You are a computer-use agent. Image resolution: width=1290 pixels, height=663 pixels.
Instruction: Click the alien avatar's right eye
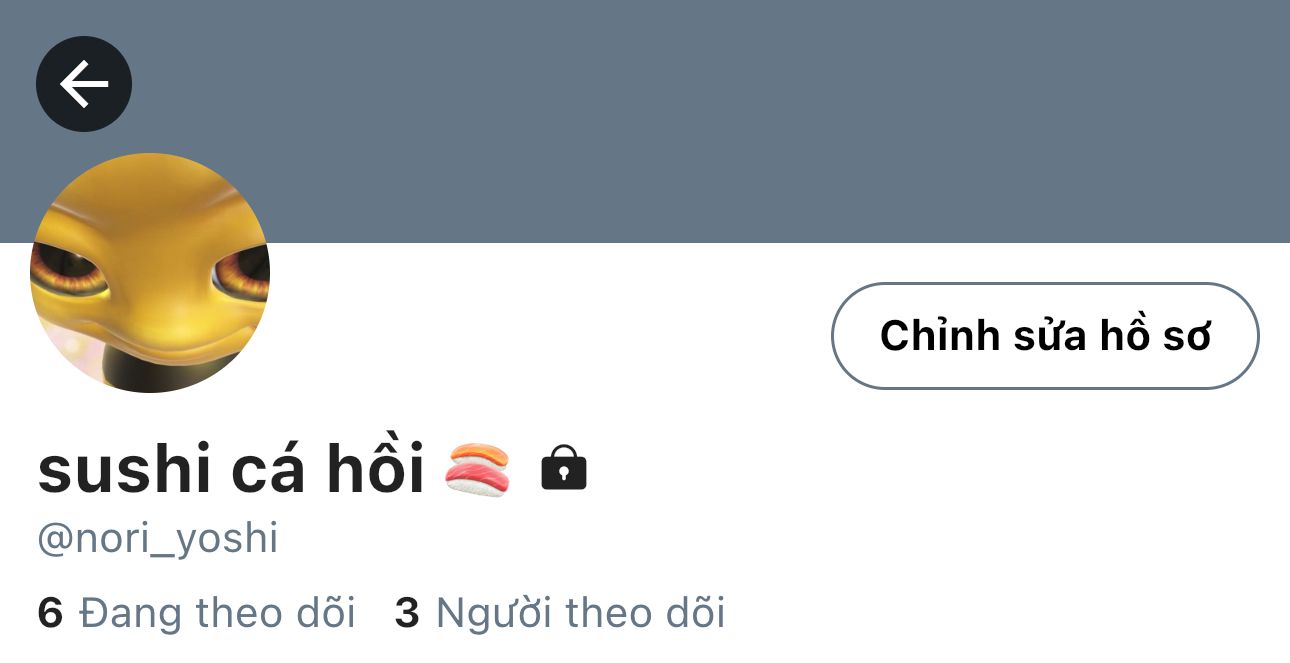click(240, 271)
